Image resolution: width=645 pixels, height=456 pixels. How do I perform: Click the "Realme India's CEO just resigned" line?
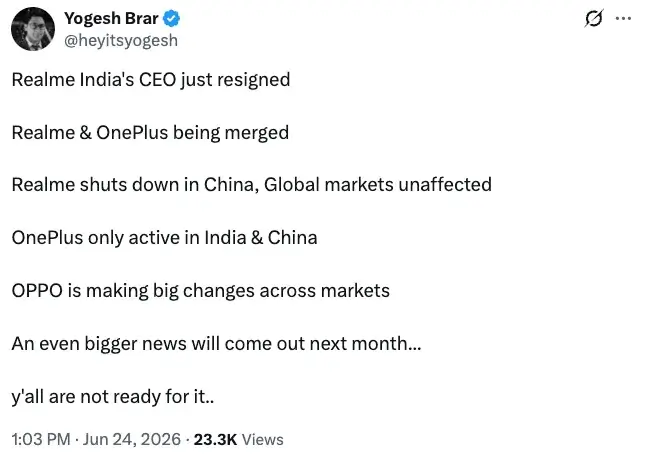click(x=151, y=80)
